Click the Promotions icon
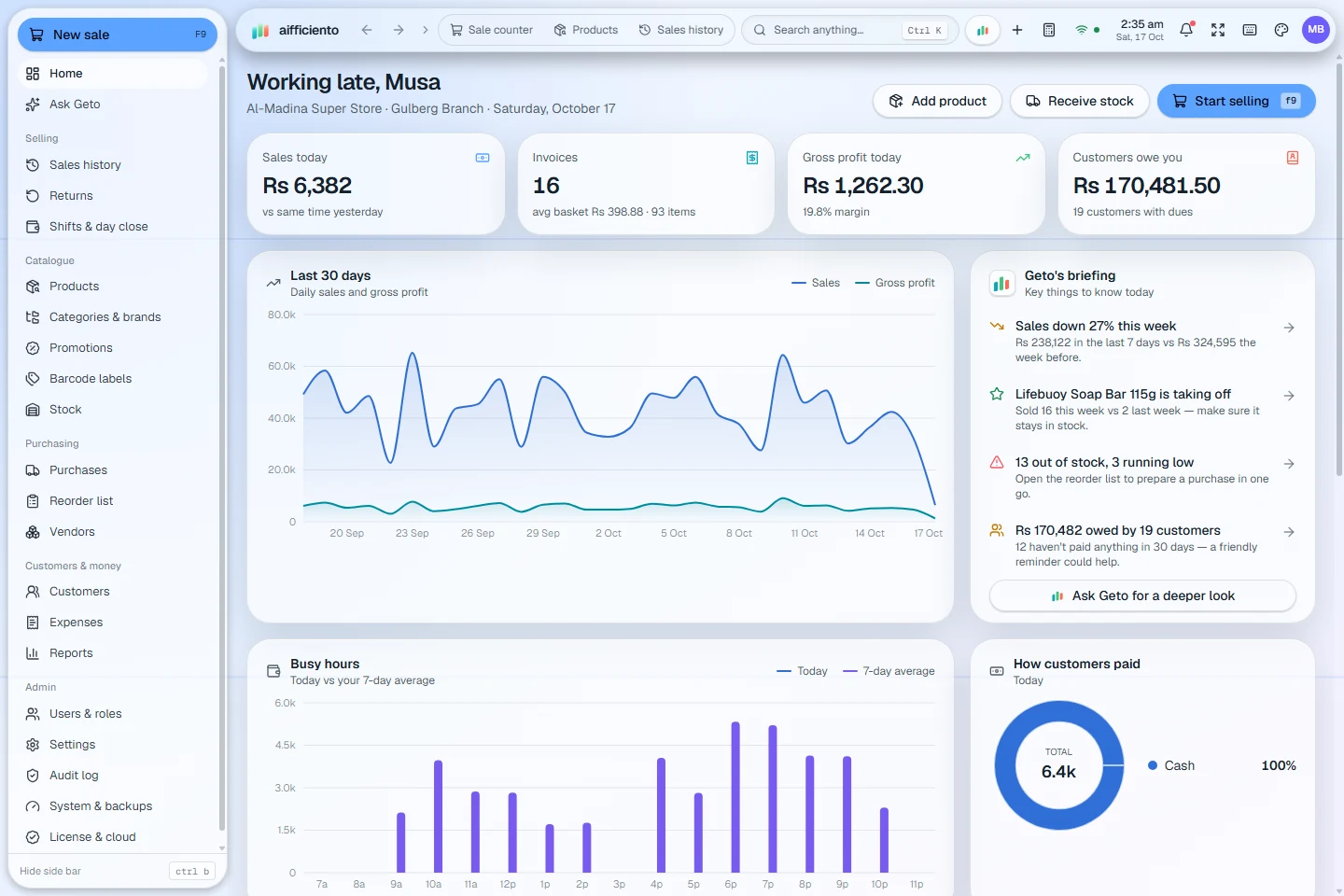 tap(33, 348)
